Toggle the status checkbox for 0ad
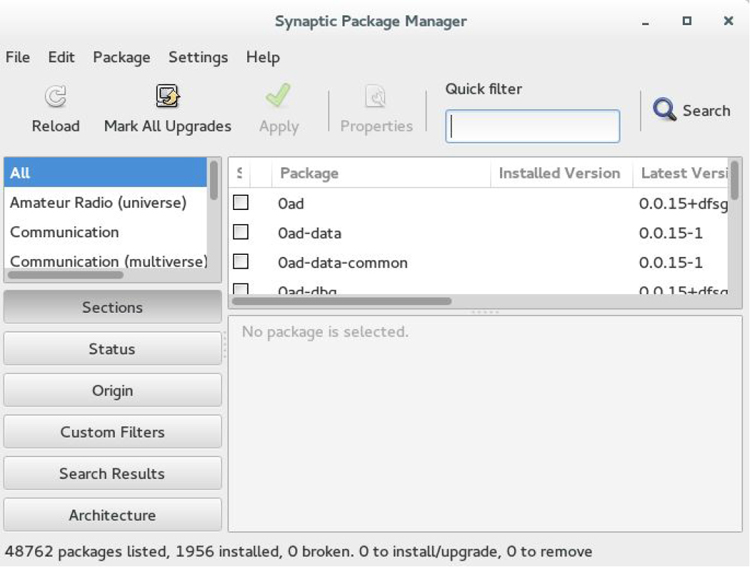The width and height of the screenshot is (750, 567). point(241,203)
